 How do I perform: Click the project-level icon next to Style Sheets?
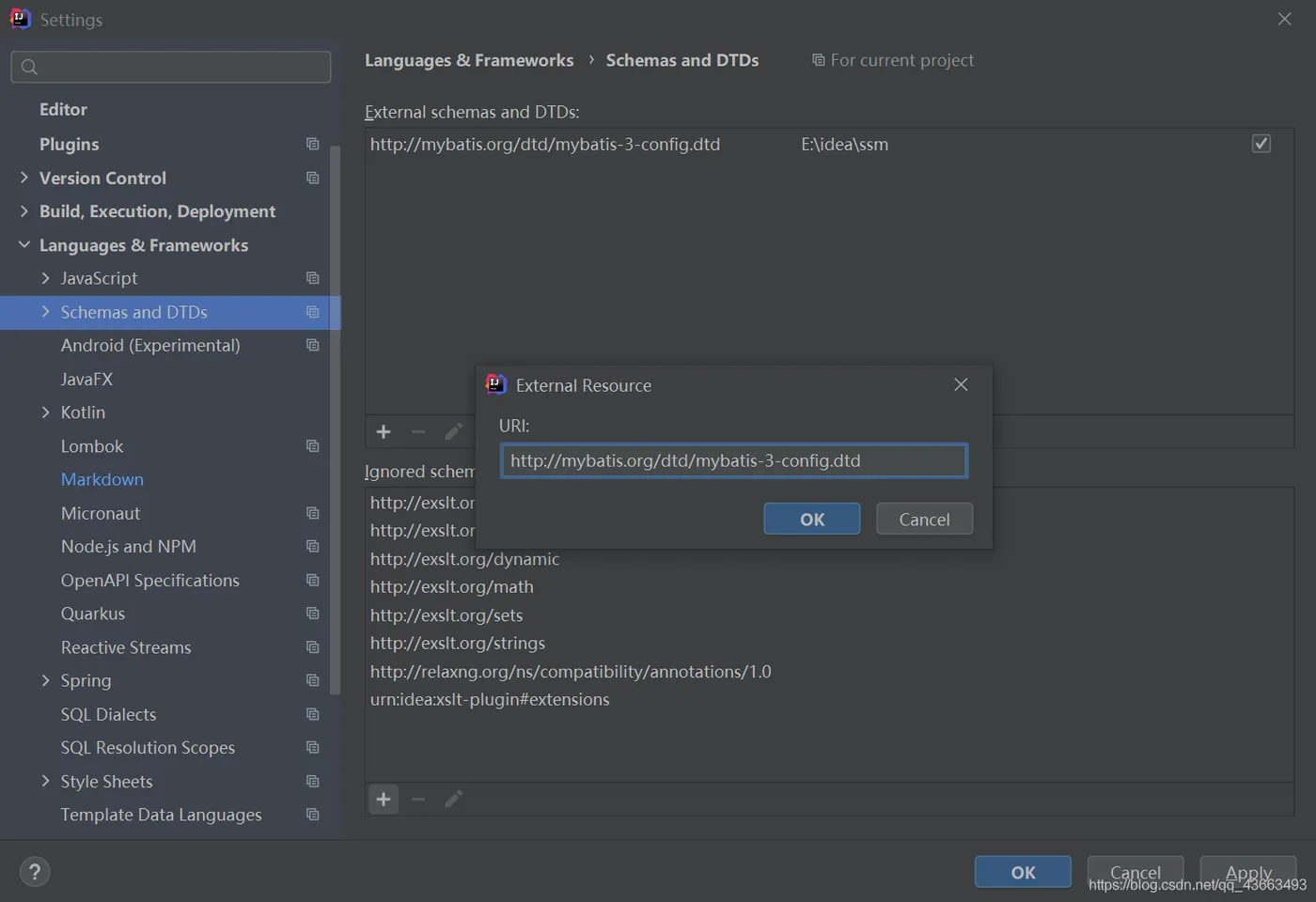[313, 782]
